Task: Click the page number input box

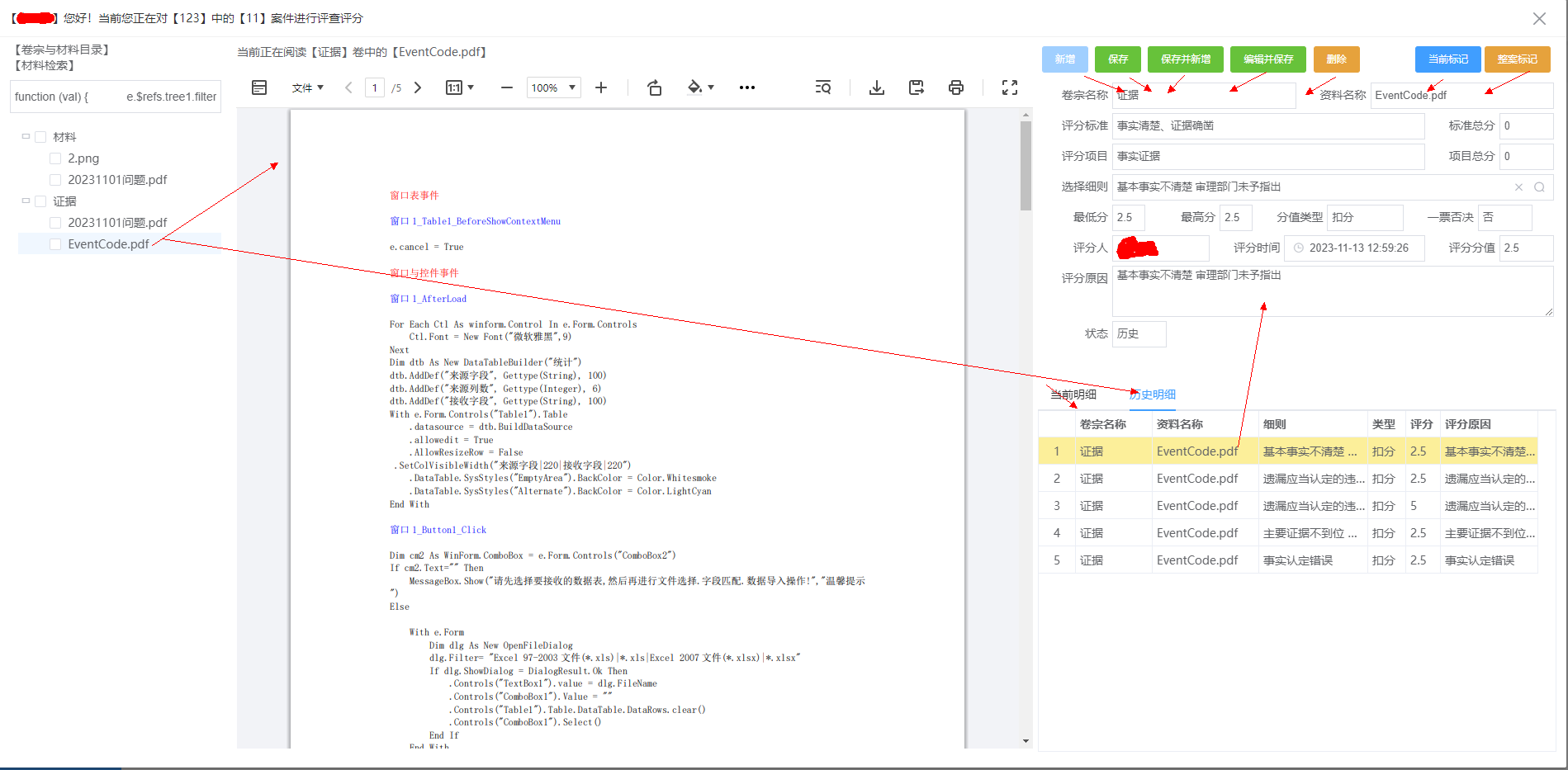Action: 375,87
